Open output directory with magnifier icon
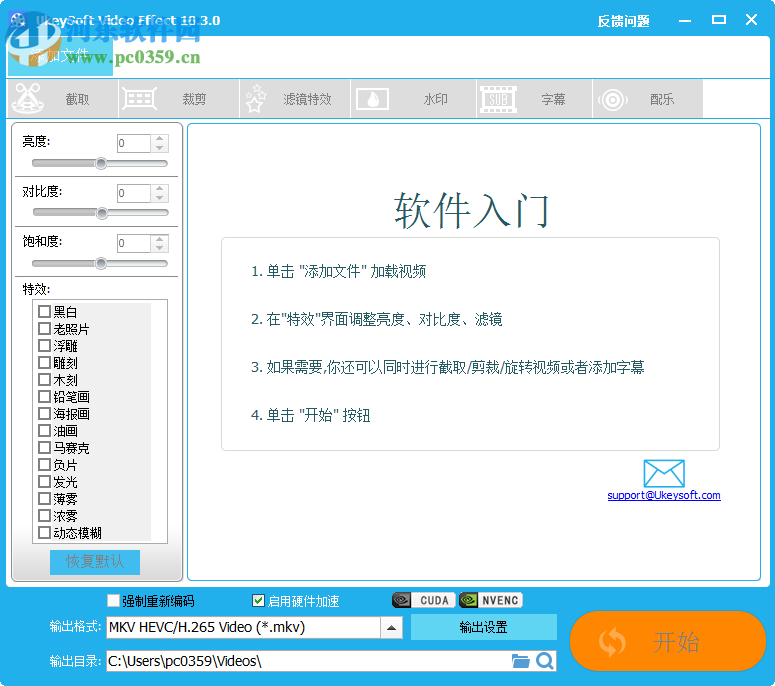Viewport: 775px width, 686px height. 545,661
